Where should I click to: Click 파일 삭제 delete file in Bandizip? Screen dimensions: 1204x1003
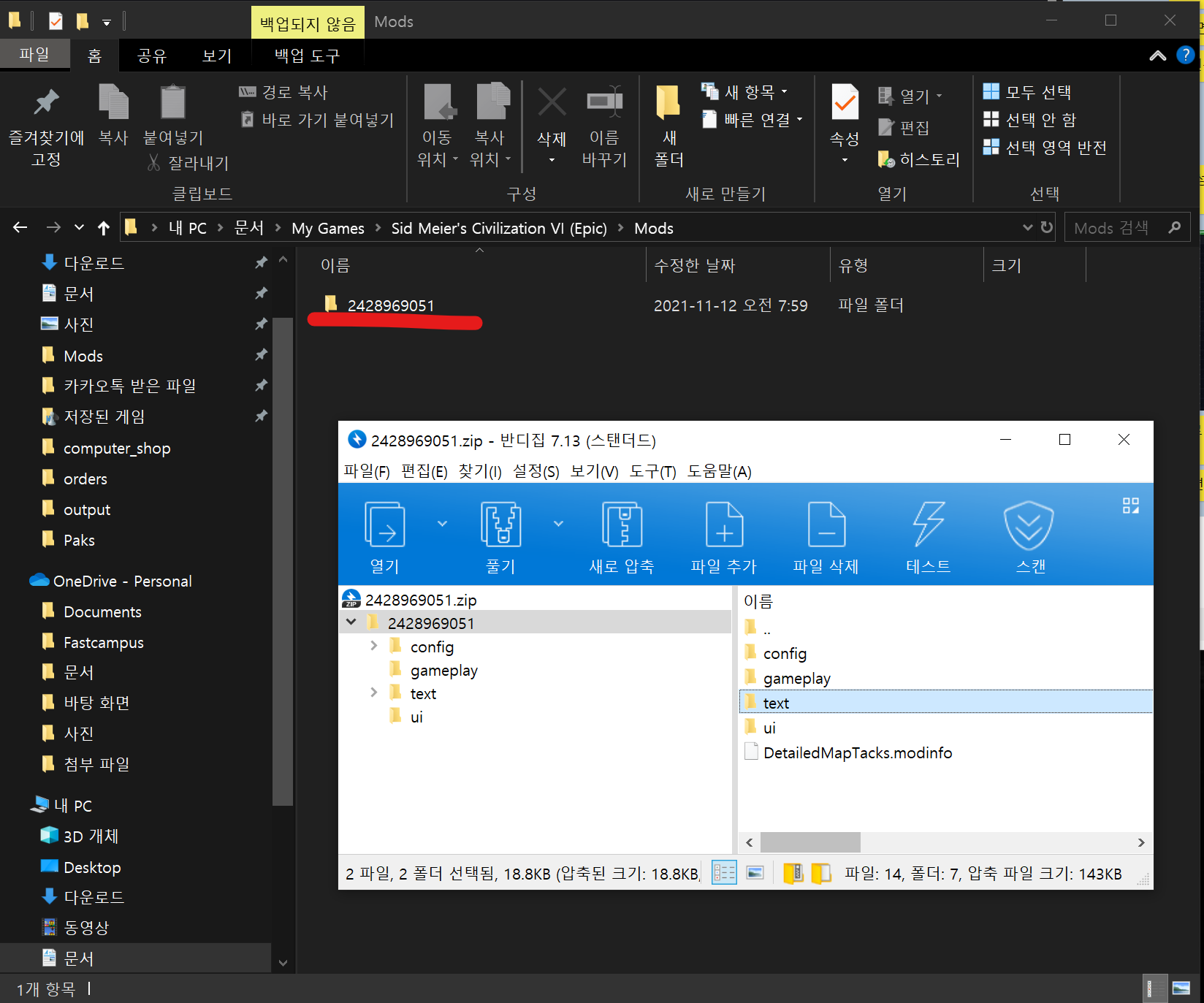click(x=826, y=538)
